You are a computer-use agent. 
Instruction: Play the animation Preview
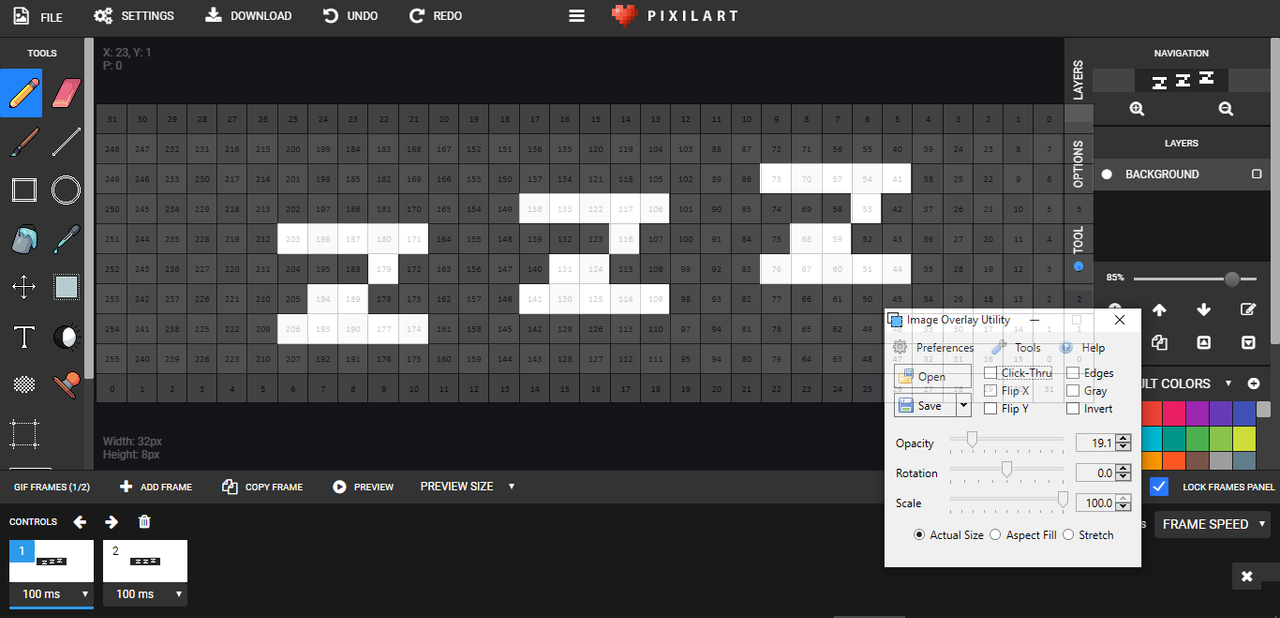(x=363, y=487)
